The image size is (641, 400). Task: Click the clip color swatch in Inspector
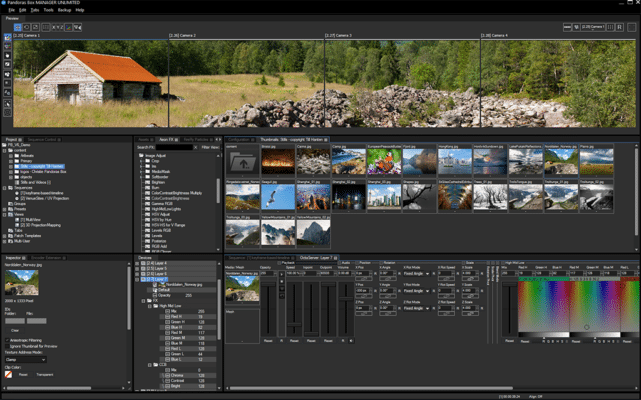tap(9, 374)
